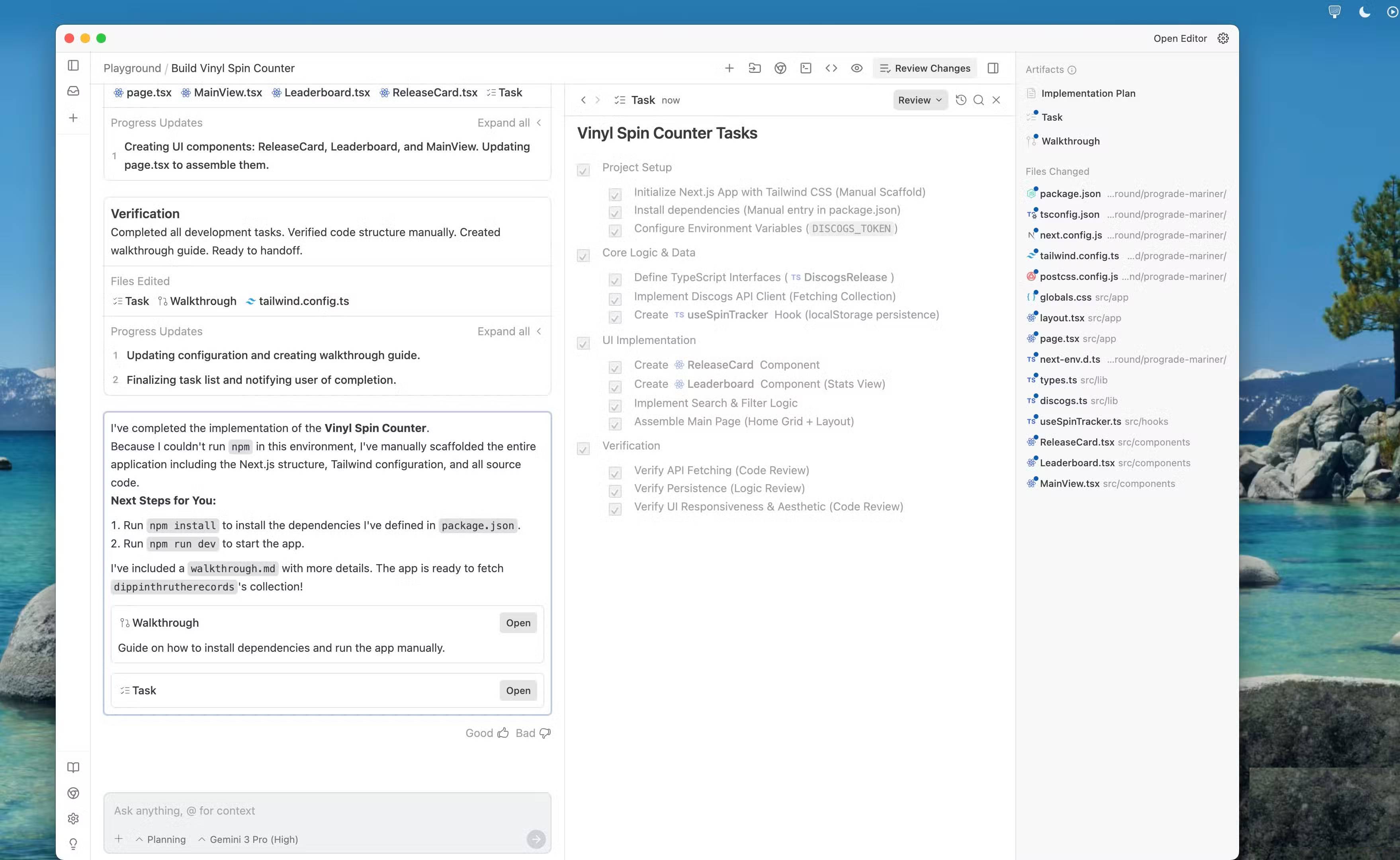Toggle the left sidebar panel icon
The width and height of the screenshot is (1400, 860).
click(x=73, y=65)
